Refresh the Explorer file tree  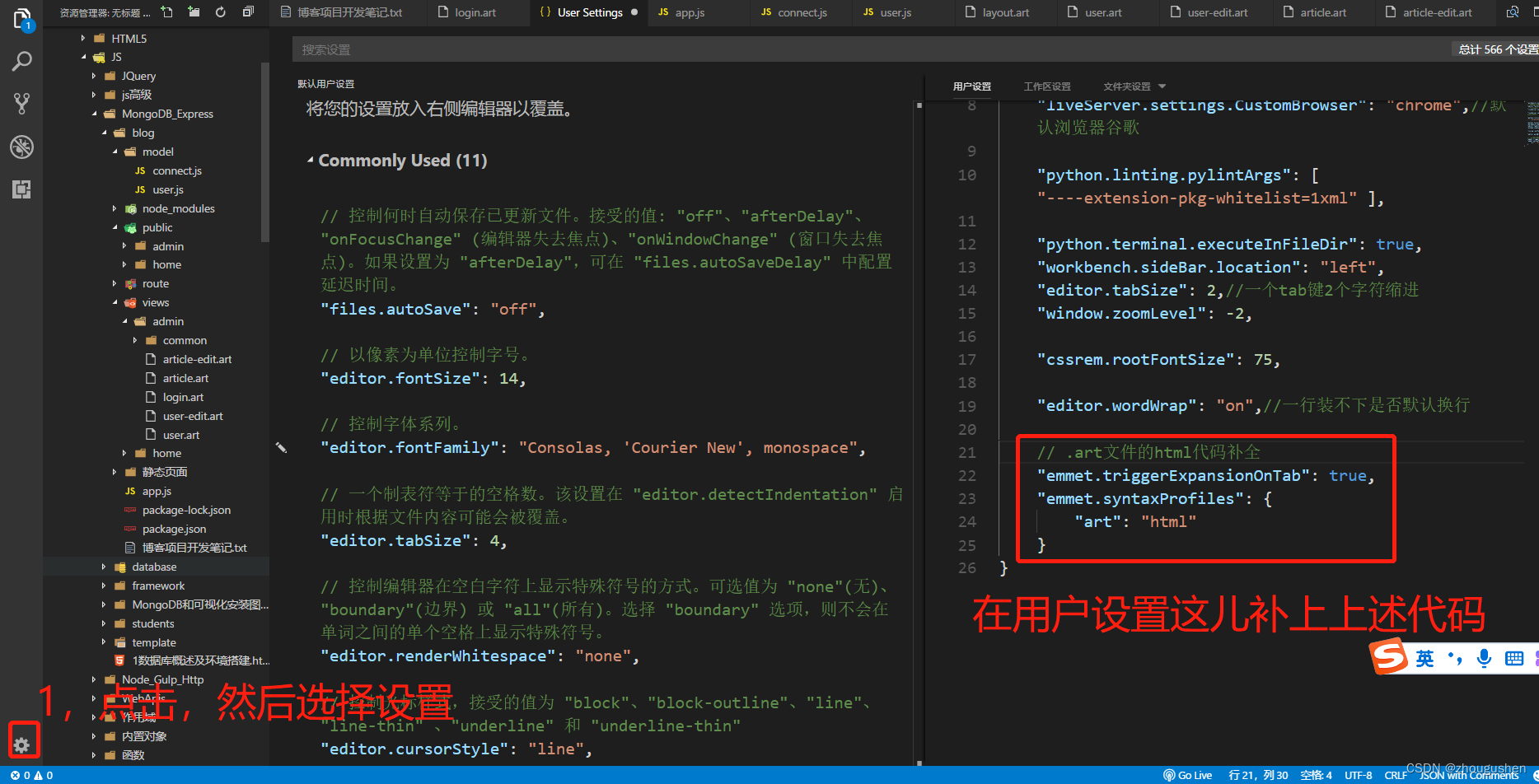tap(220, 12)
